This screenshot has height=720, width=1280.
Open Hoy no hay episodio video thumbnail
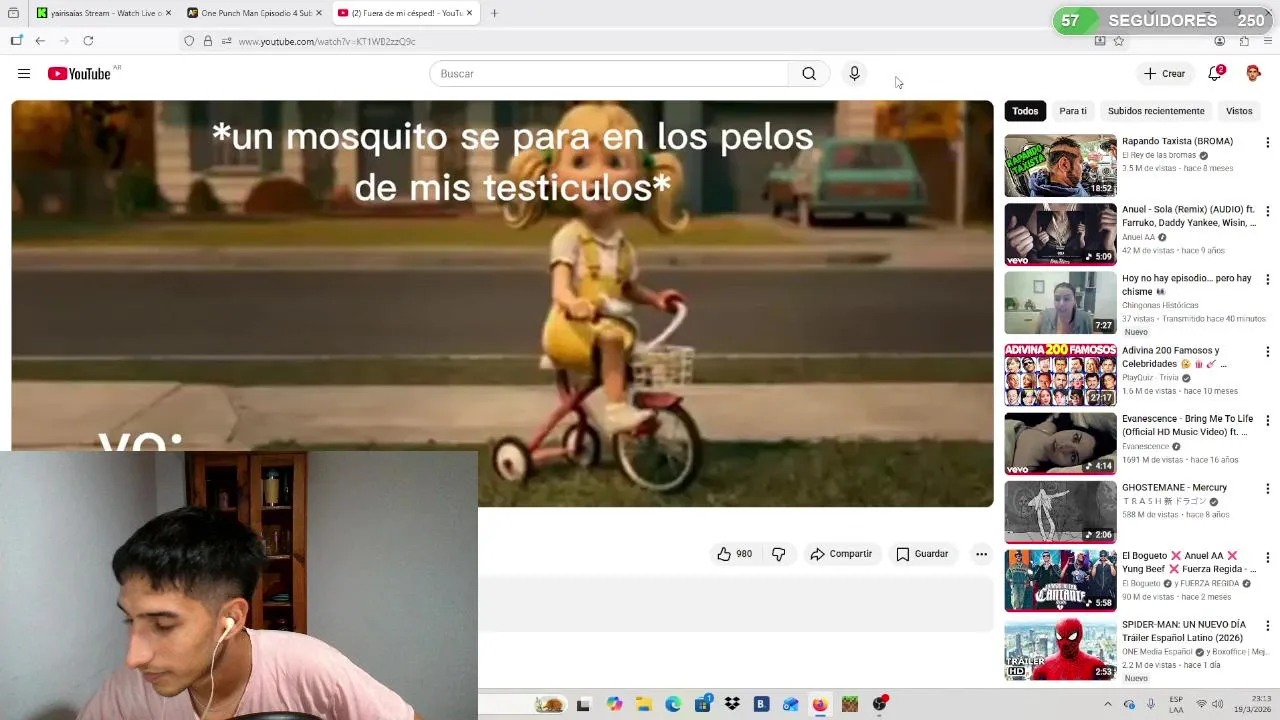click(1060, 302)
